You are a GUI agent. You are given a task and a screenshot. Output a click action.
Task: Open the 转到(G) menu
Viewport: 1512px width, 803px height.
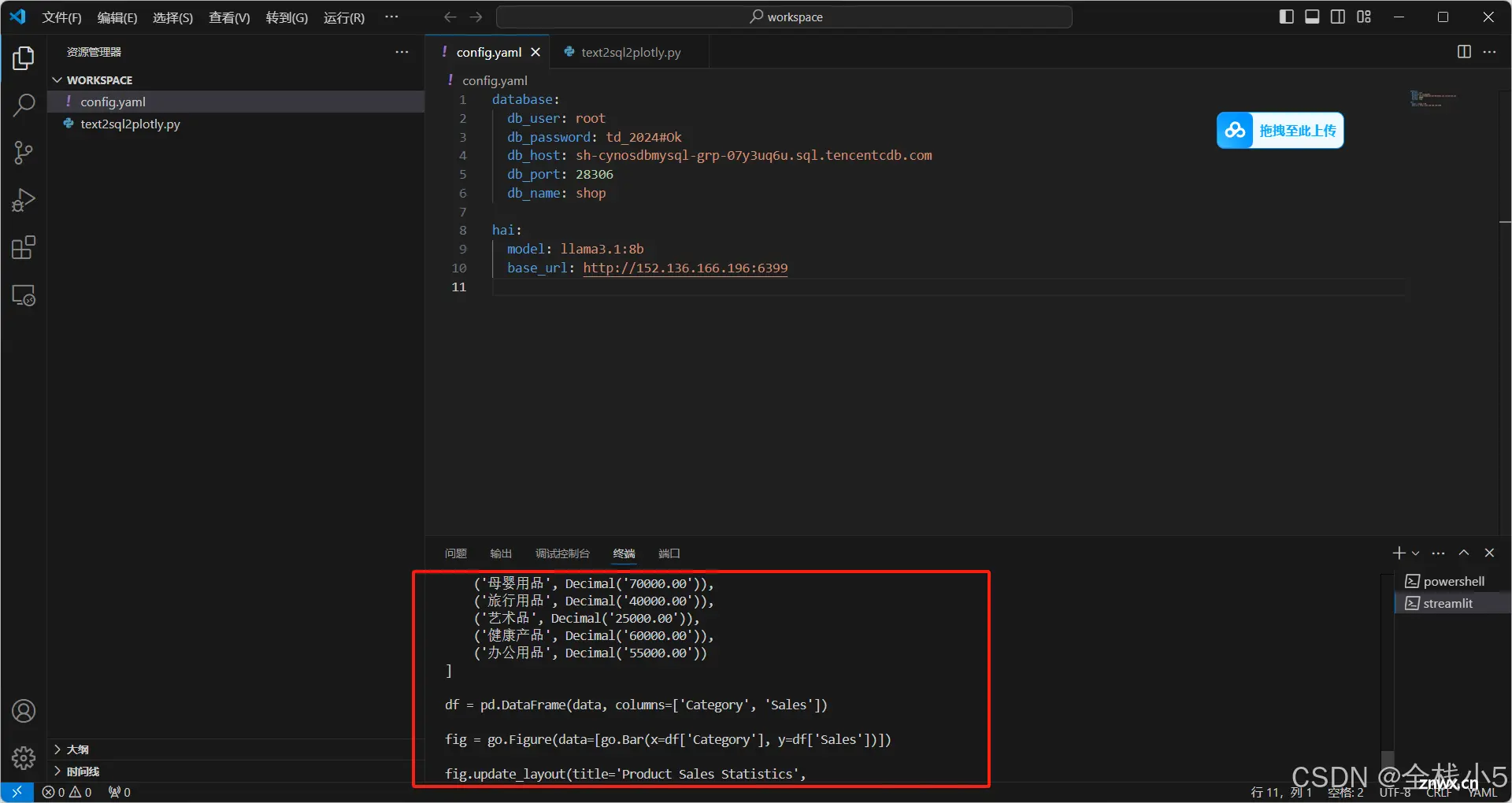click(x=287, y=17)
